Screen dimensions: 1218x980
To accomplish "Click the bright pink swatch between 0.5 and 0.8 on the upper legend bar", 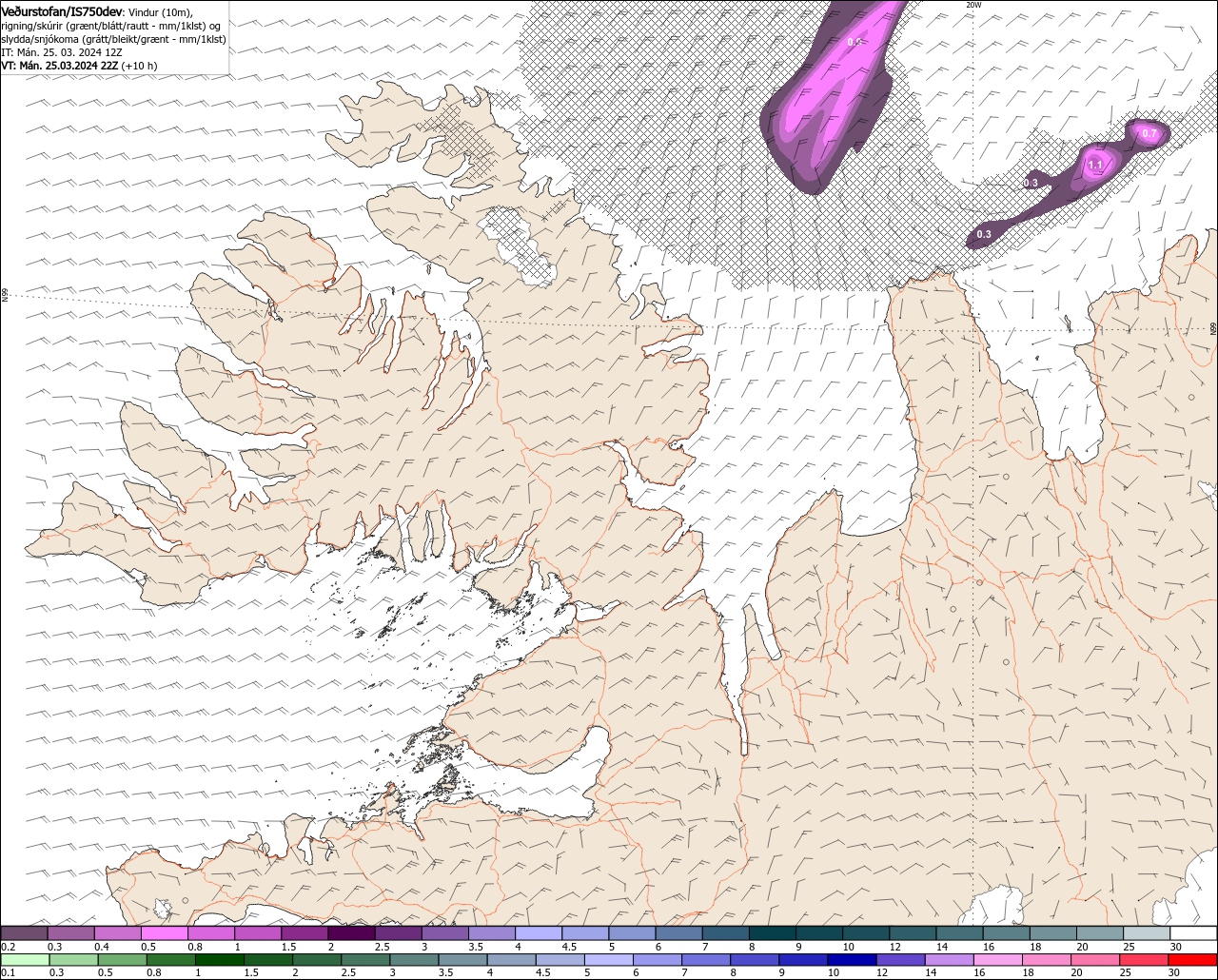I will [x=164, y=933].
